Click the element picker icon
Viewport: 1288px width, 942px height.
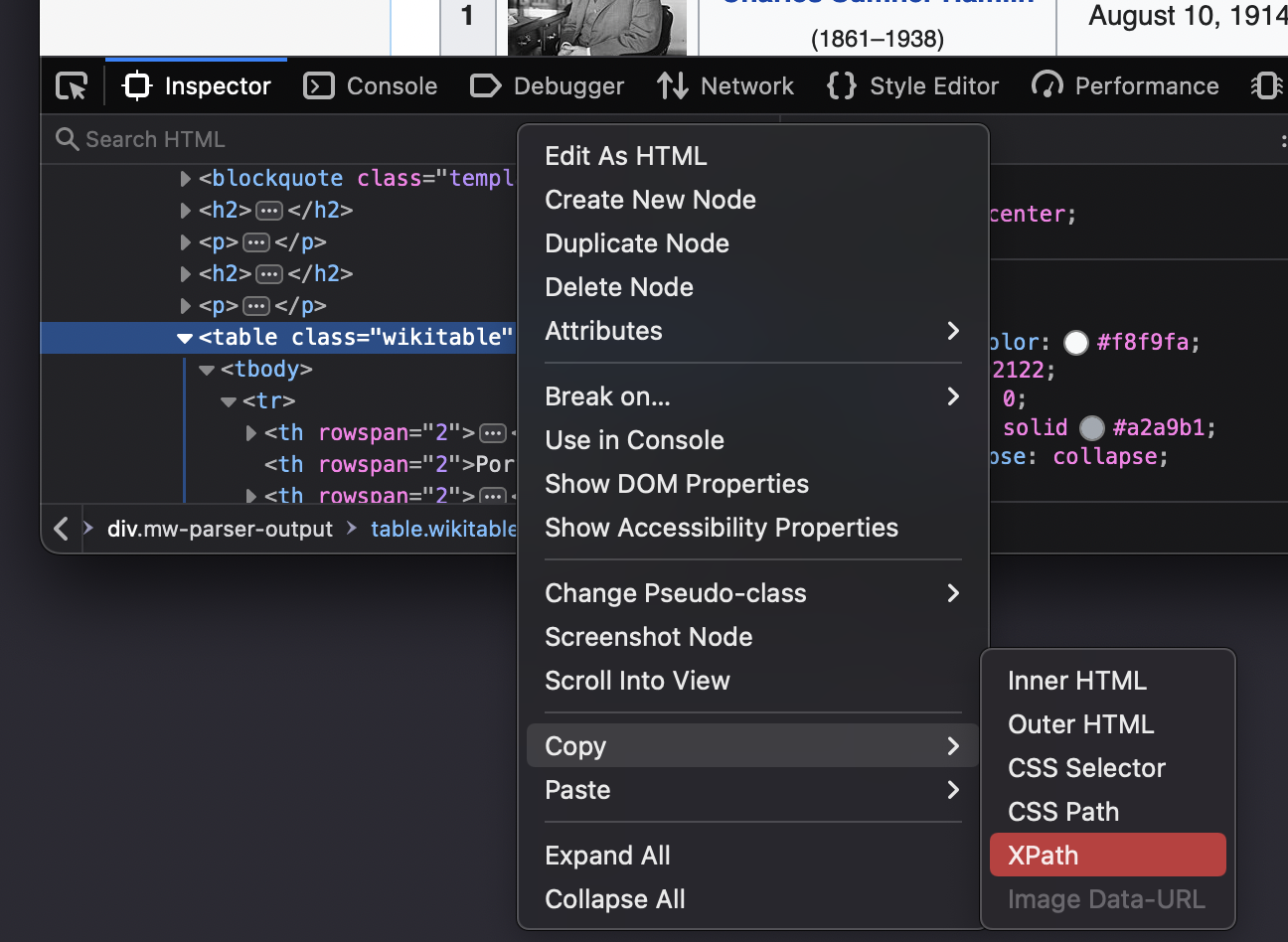click(72, 86)
